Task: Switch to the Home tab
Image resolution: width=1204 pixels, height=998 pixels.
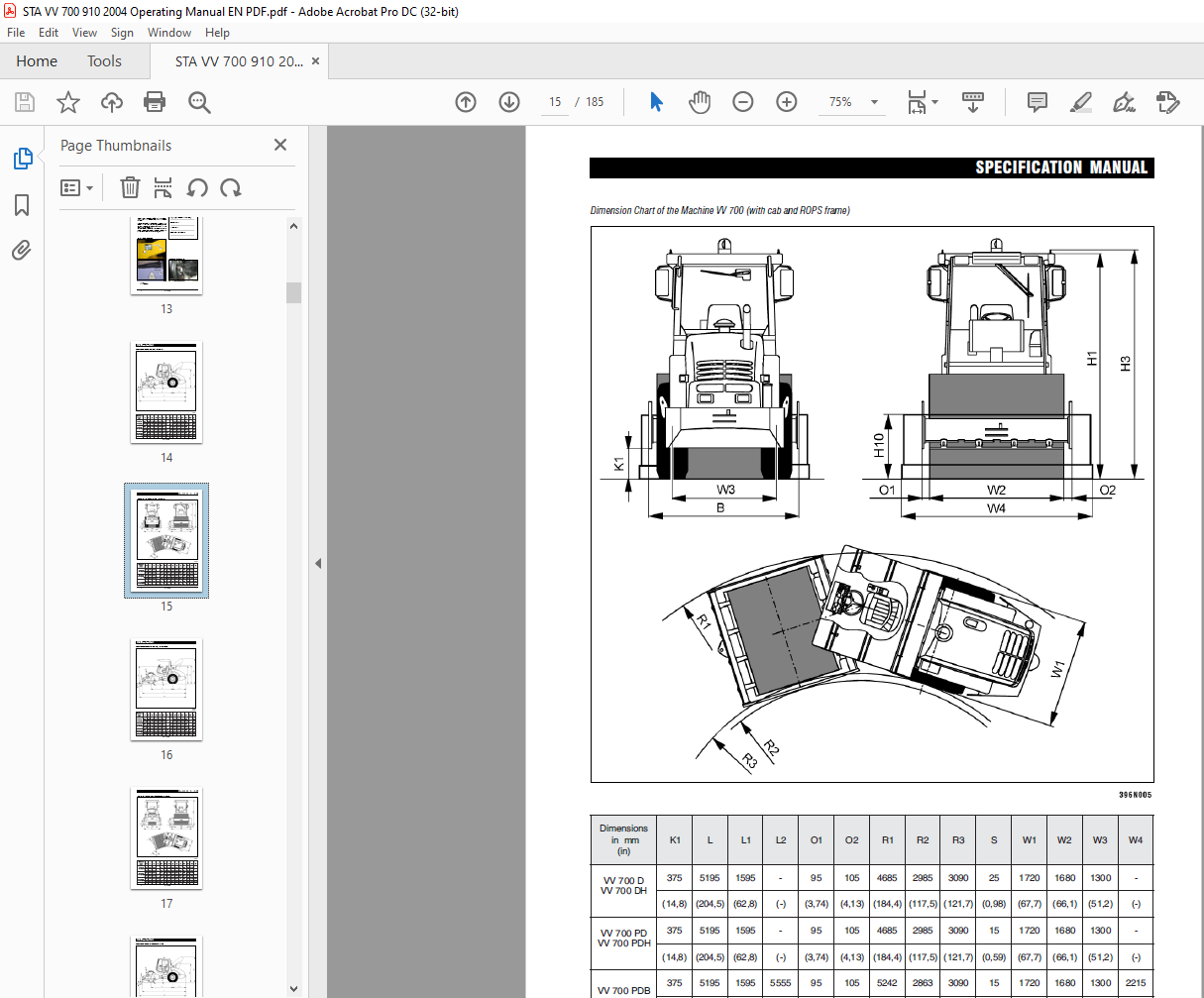Action: (x=37, y=61)
